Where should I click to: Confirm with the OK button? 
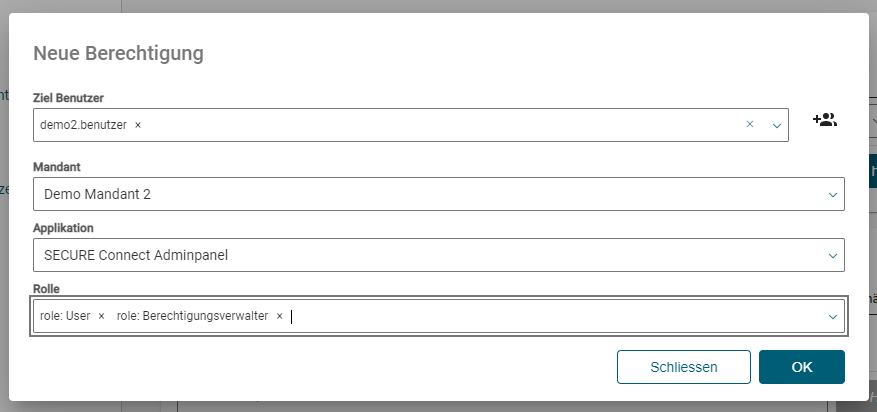point(801,367)
